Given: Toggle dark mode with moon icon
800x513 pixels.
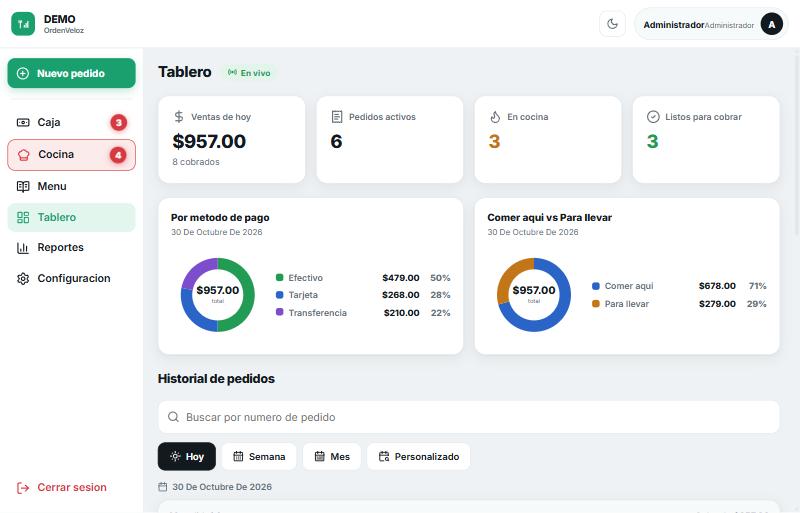Looking at the screenshot, I should [x=612, y=24].
